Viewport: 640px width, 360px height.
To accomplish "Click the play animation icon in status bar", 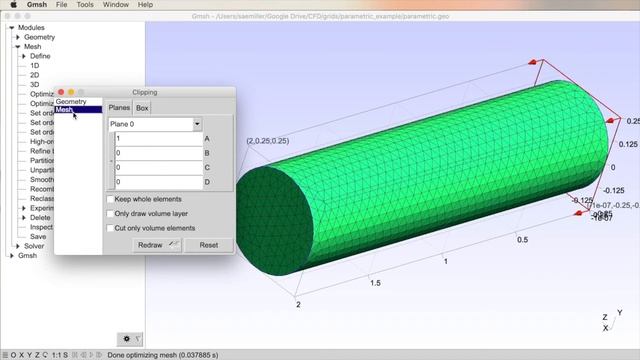I will coord(91,355).
